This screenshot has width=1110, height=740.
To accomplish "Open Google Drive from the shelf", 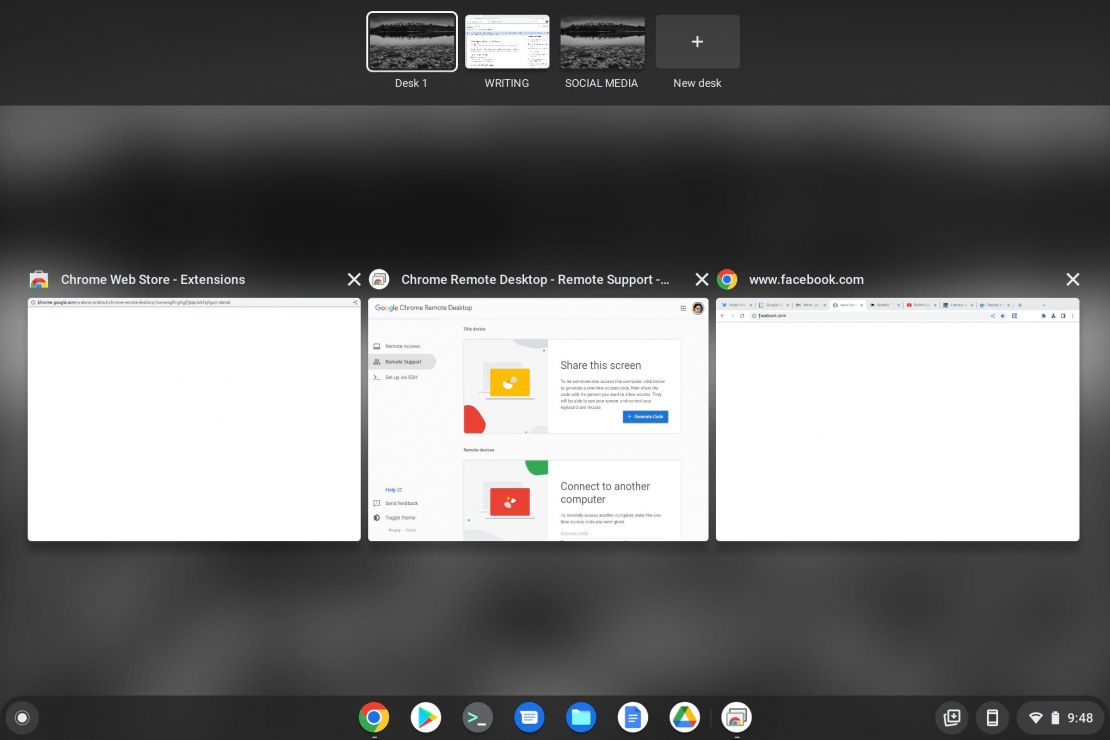I will tap(685, 717).
